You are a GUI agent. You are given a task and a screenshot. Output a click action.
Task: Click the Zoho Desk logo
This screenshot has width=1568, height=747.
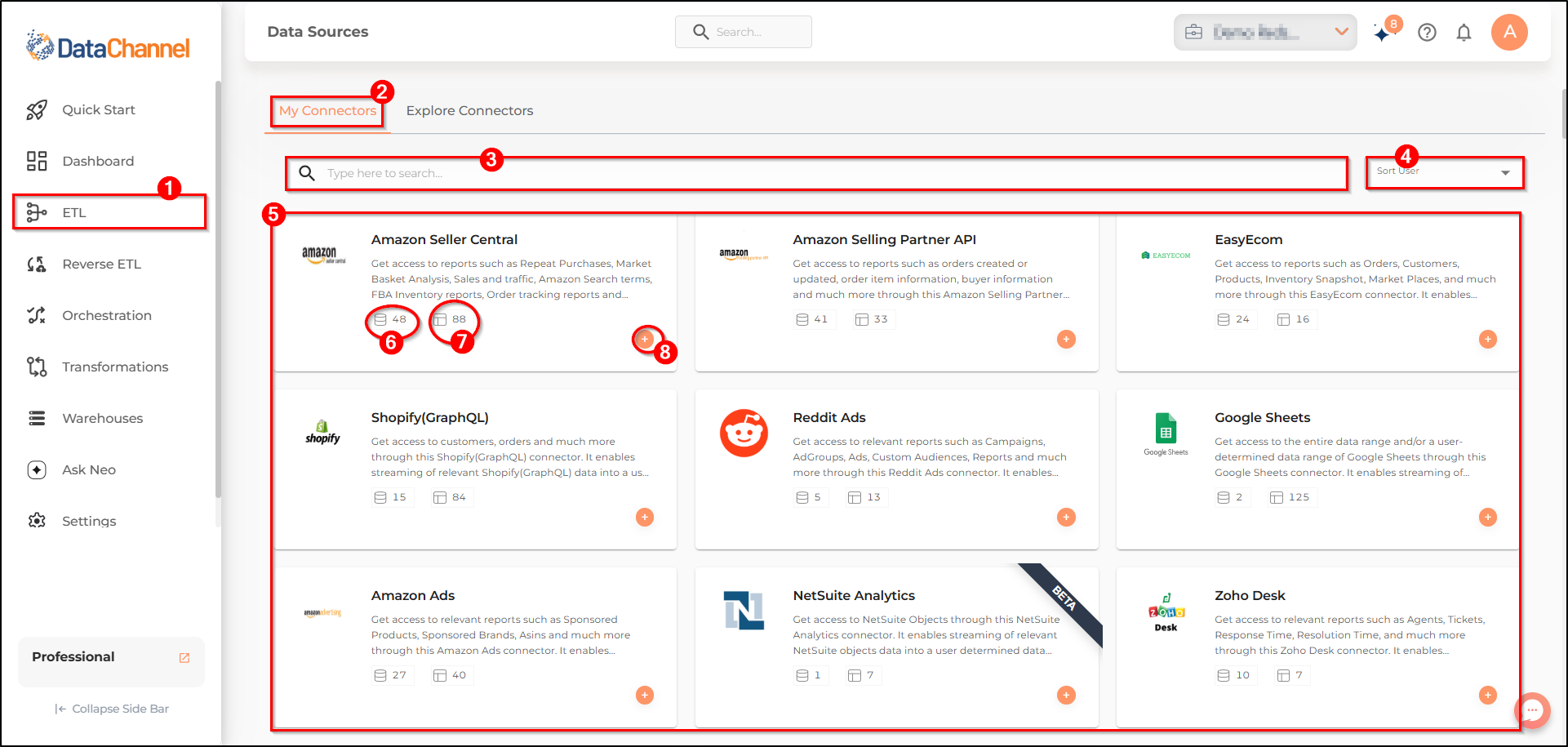tap(1166, 612)
